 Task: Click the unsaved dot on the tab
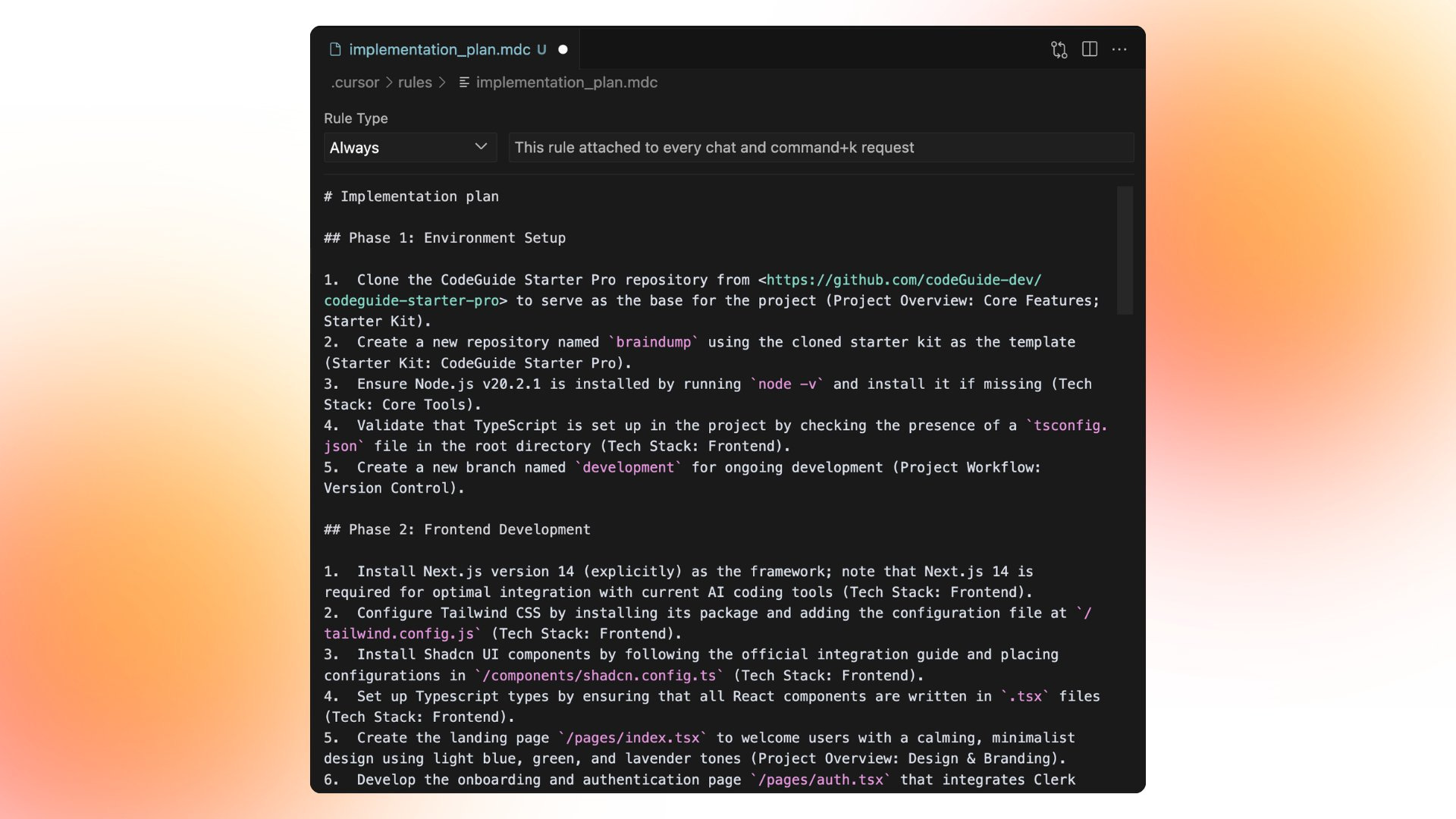click(563, 49)
